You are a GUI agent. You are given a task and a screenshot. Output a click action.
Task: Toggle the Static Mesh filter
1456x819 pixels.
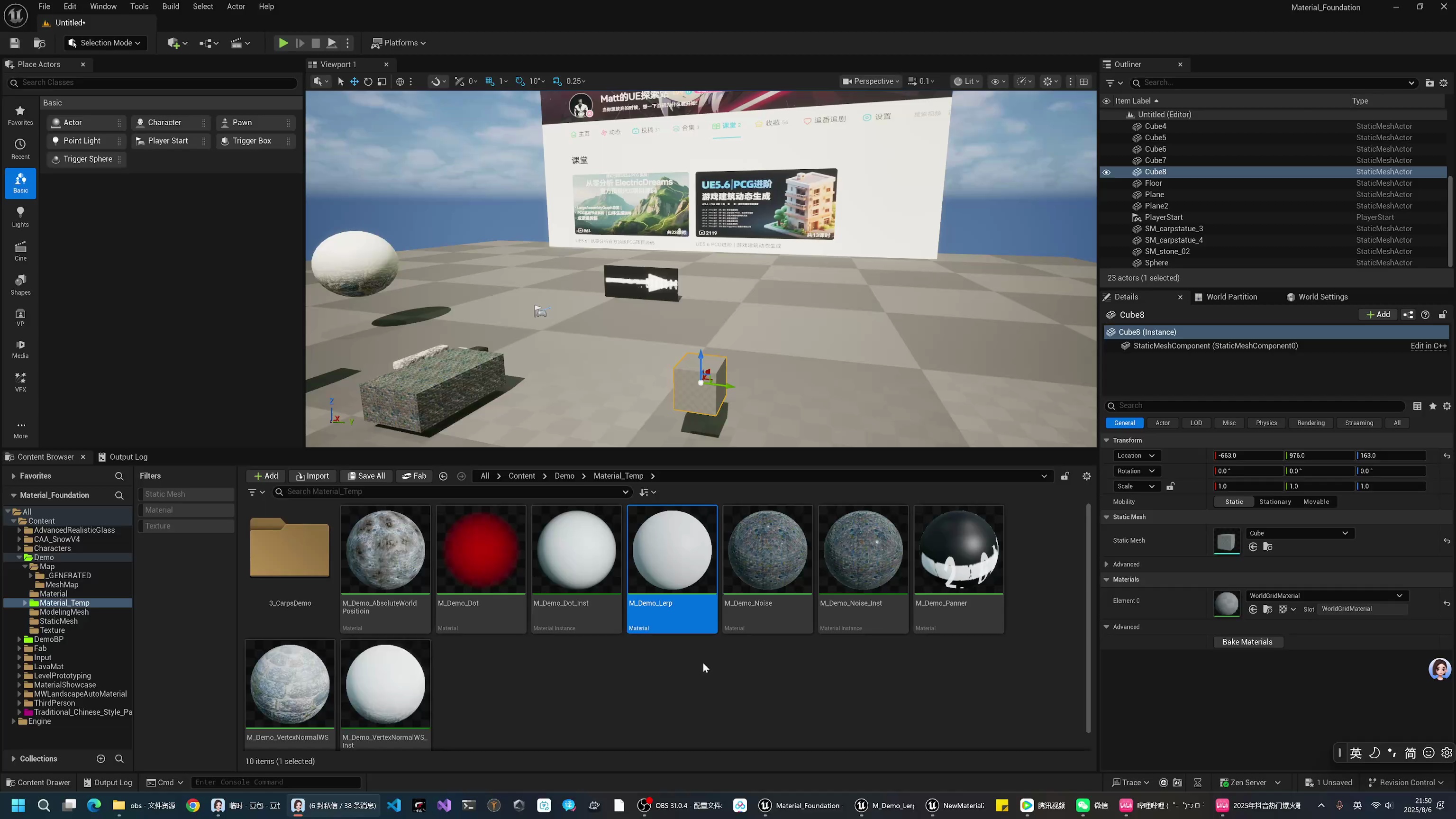point(186,494)
